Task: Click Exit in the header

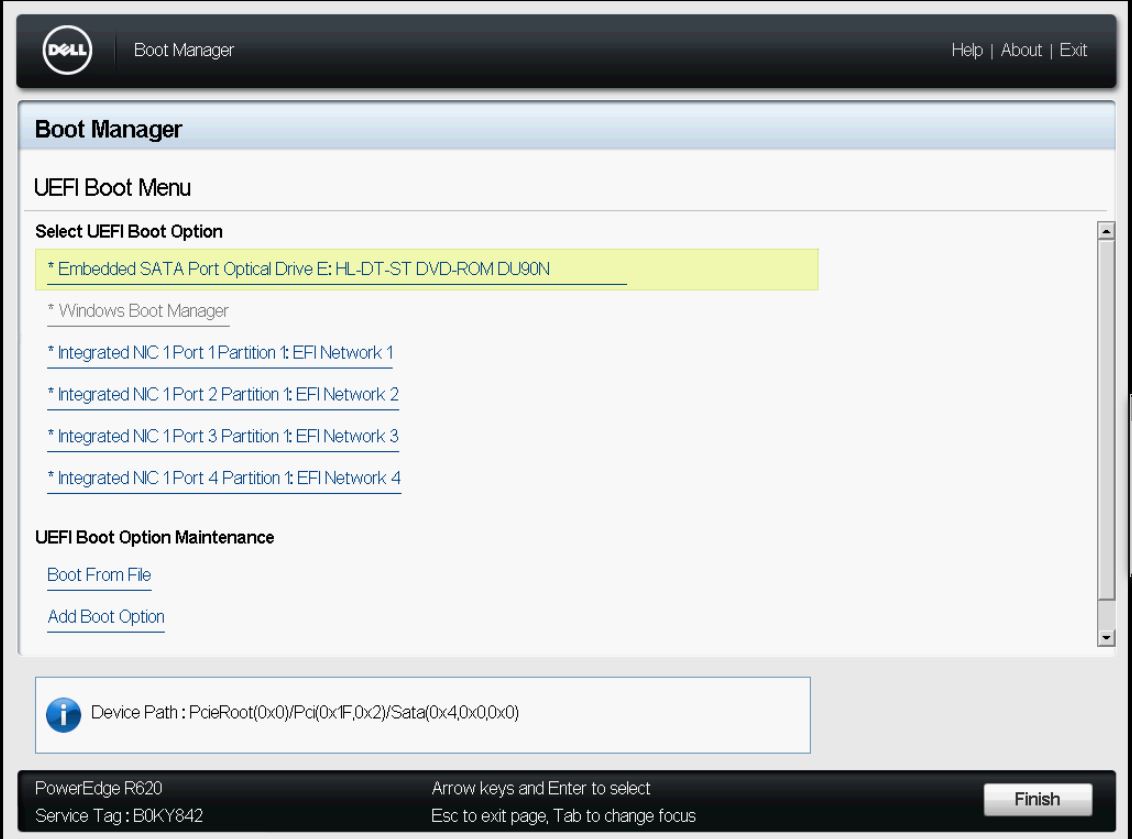Action: click(1073, 50)
